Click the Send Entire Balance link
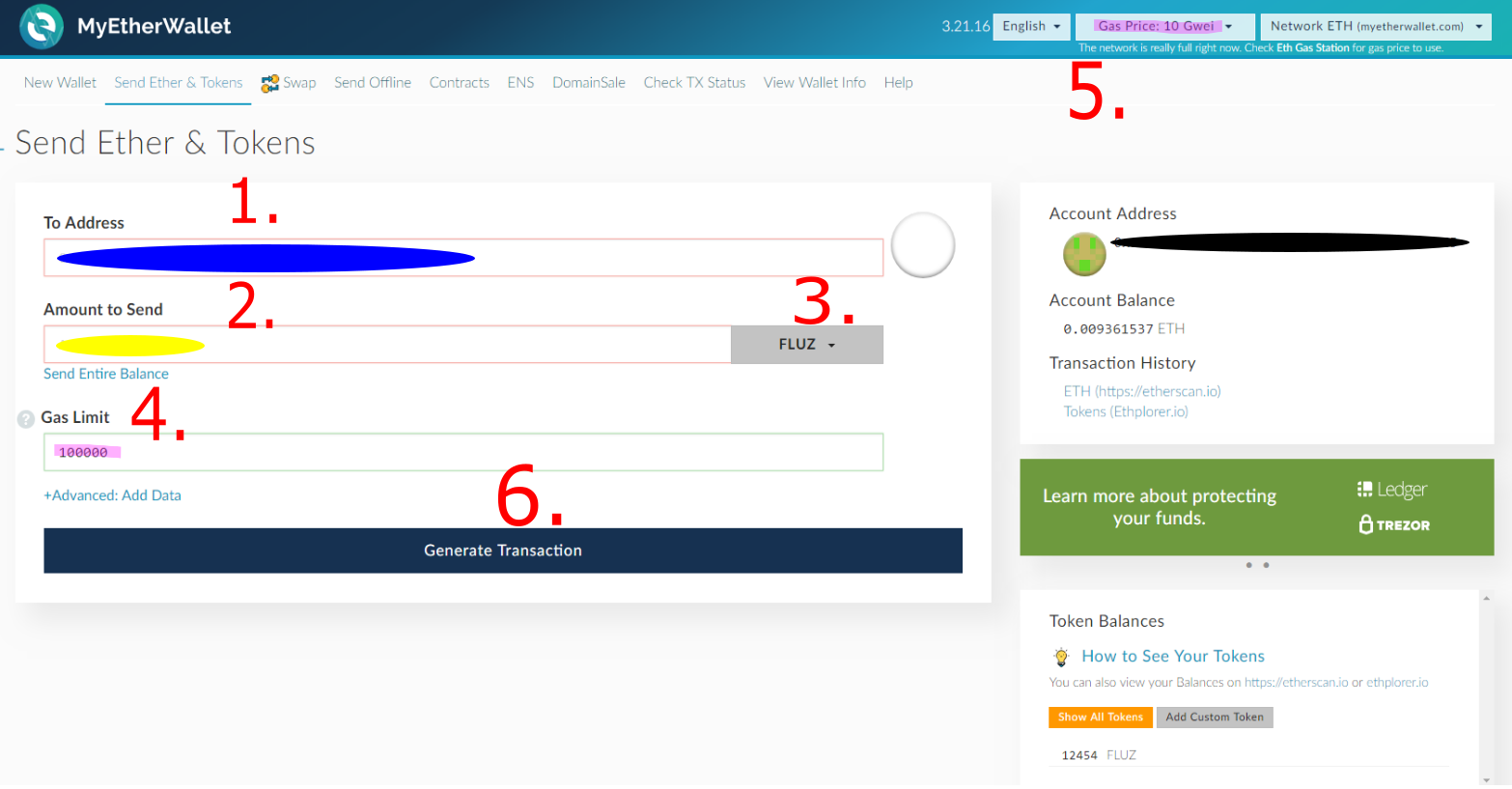1512x789 pixels. (106, 374)
